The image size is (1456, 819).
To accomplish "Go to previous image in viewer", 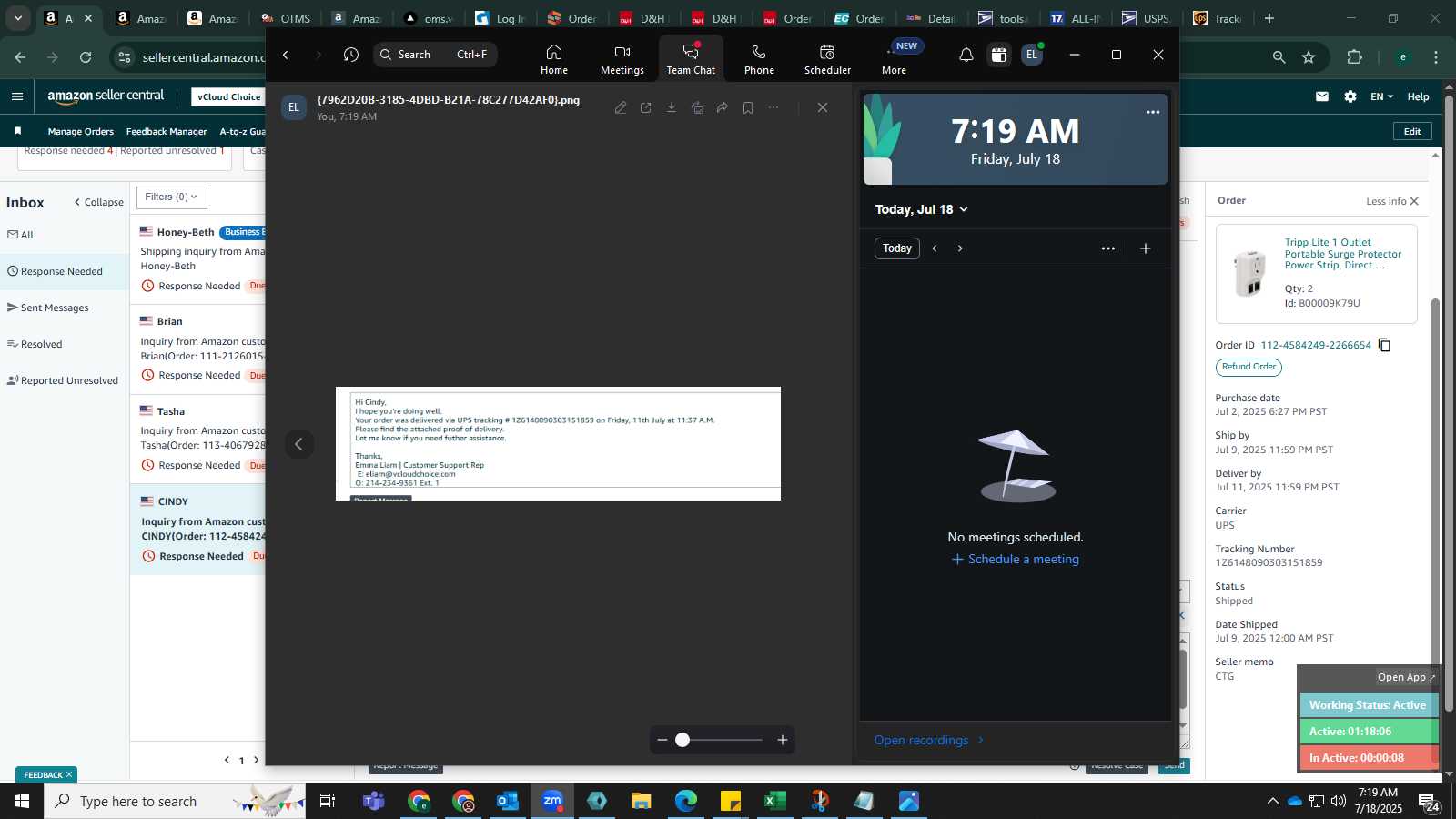I will (298, 444).
